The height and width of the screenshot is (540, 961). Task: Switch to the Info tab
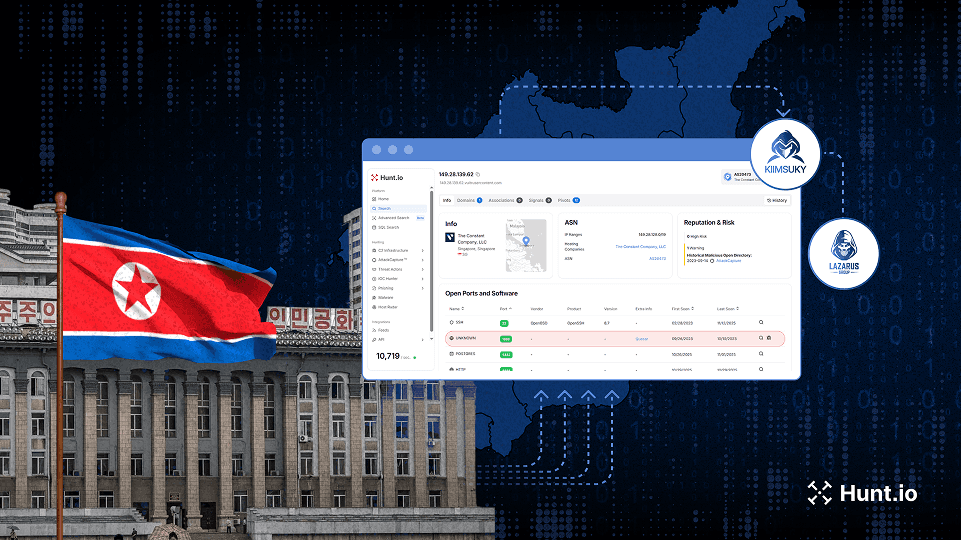(447, 200)
